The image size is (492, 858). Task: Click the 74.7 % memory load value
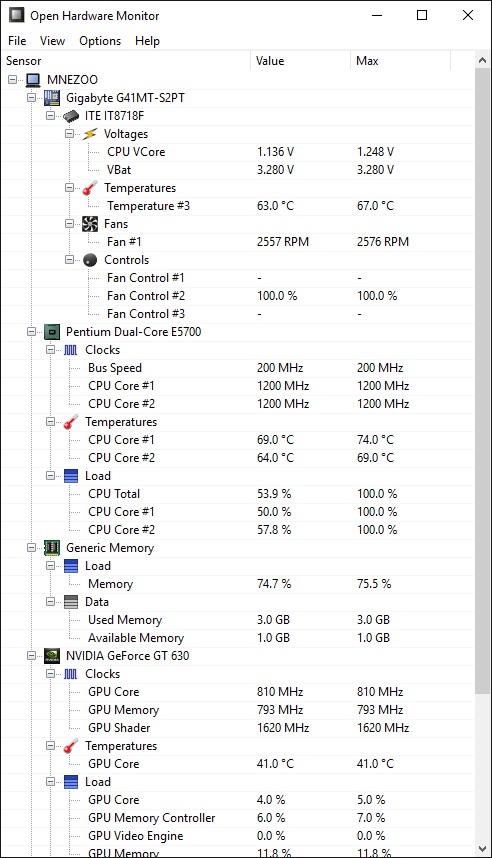(274, 584)
